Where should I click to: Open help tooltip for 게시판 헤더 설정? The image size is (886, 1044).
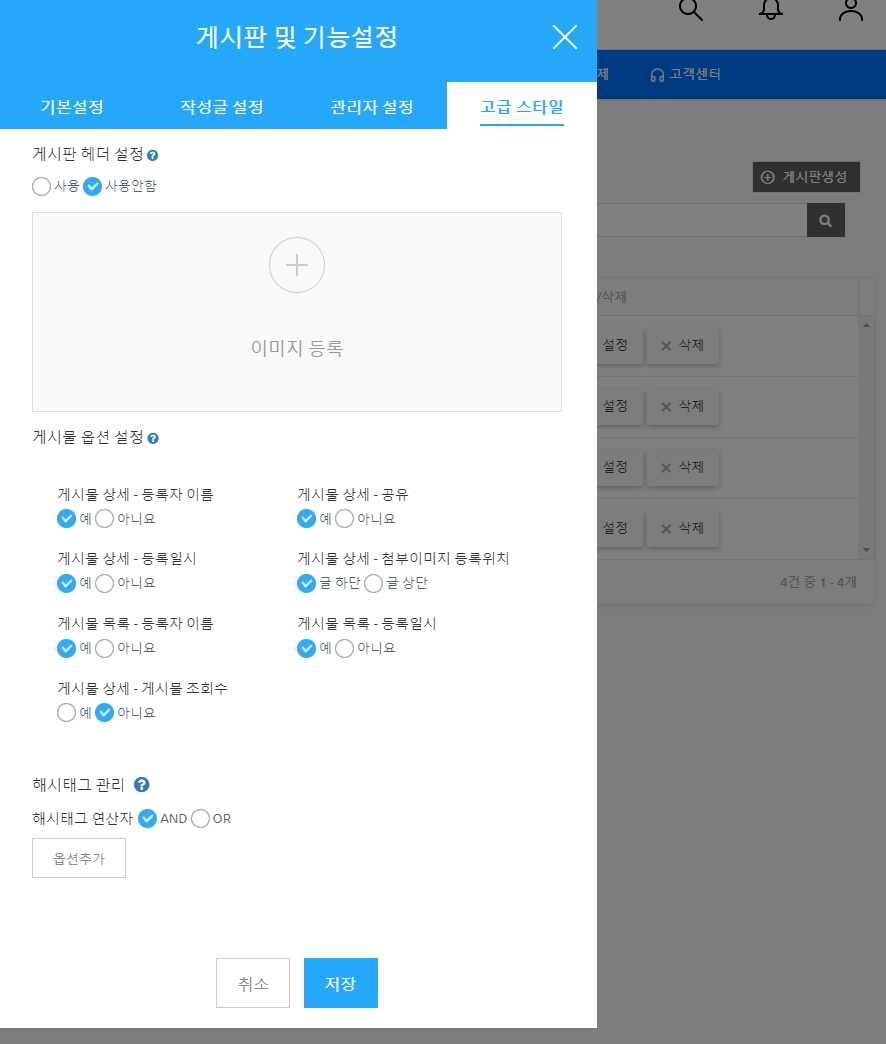(153, 156)
